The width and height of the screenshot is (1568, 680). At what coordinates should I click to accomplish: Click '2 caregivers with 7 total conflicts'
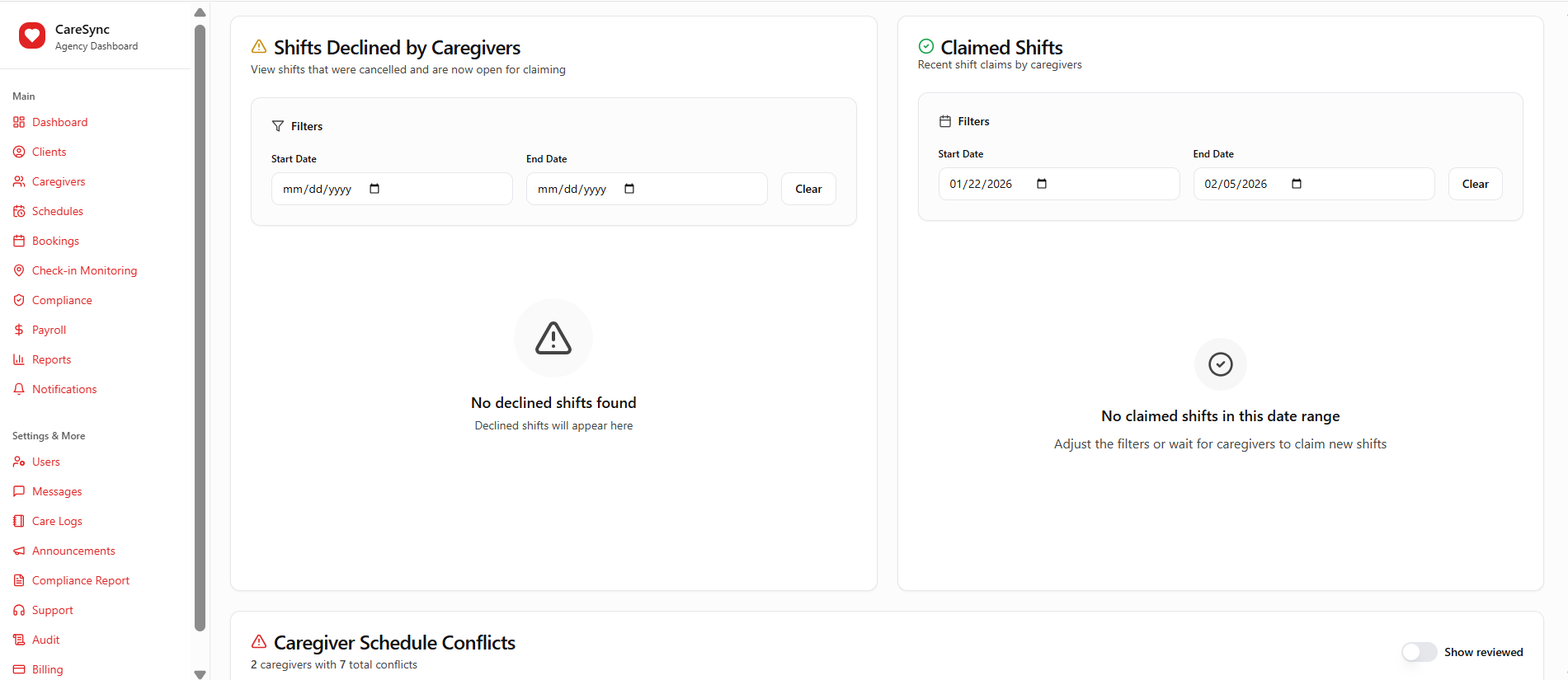[x=334, y=664]
